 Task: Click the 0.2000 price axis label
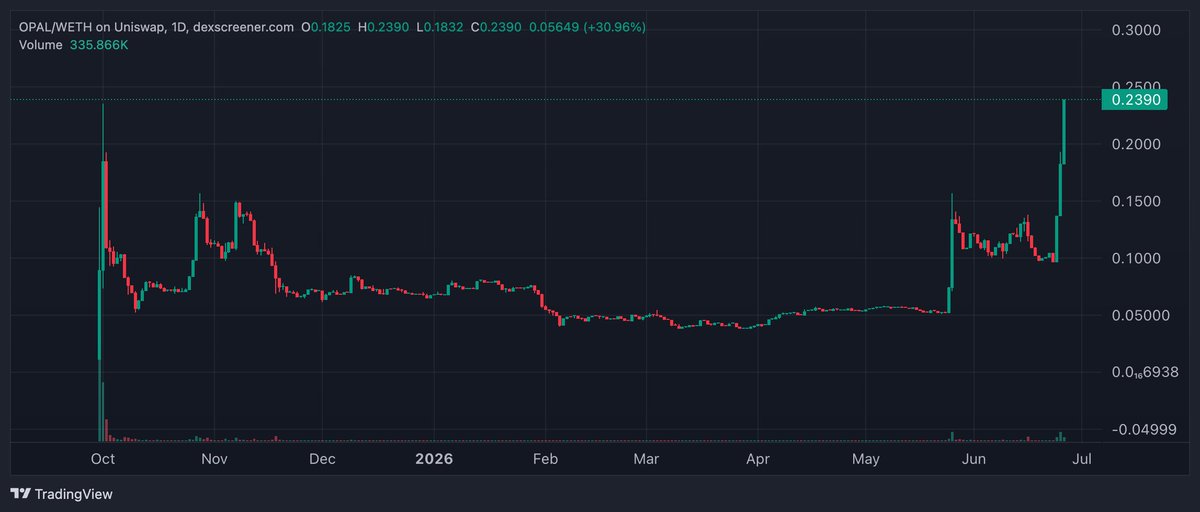pos(1135,145)
